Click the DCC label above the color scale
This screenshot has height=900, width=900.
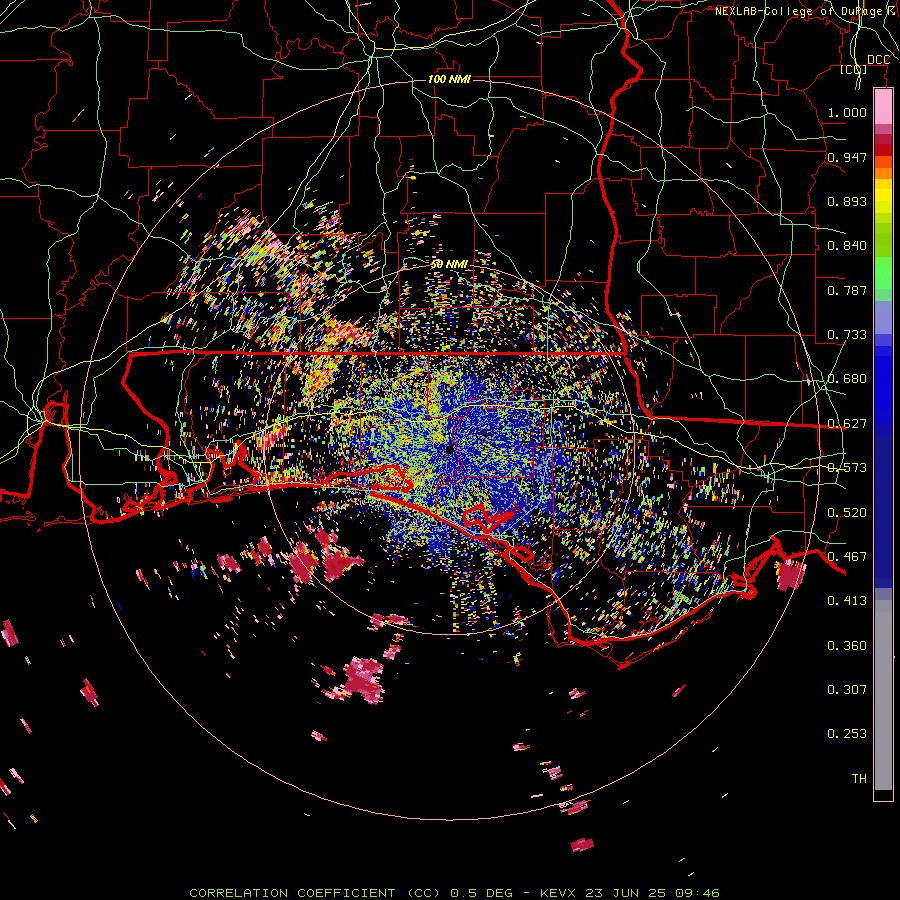pyautogui.click(x=878, y=60)
